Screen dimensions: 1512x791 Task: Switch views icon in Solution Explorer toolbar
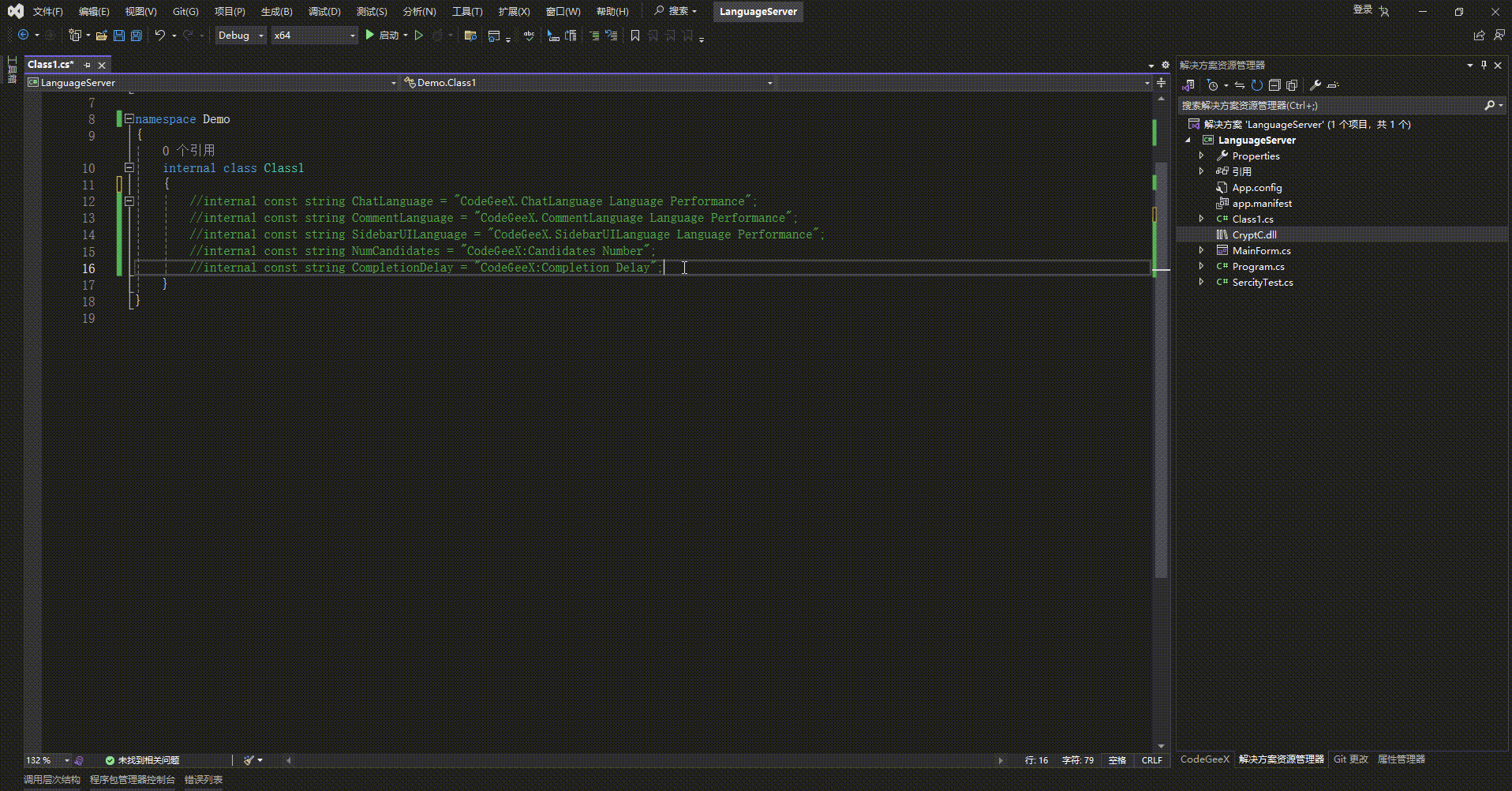pos(1188,85)
